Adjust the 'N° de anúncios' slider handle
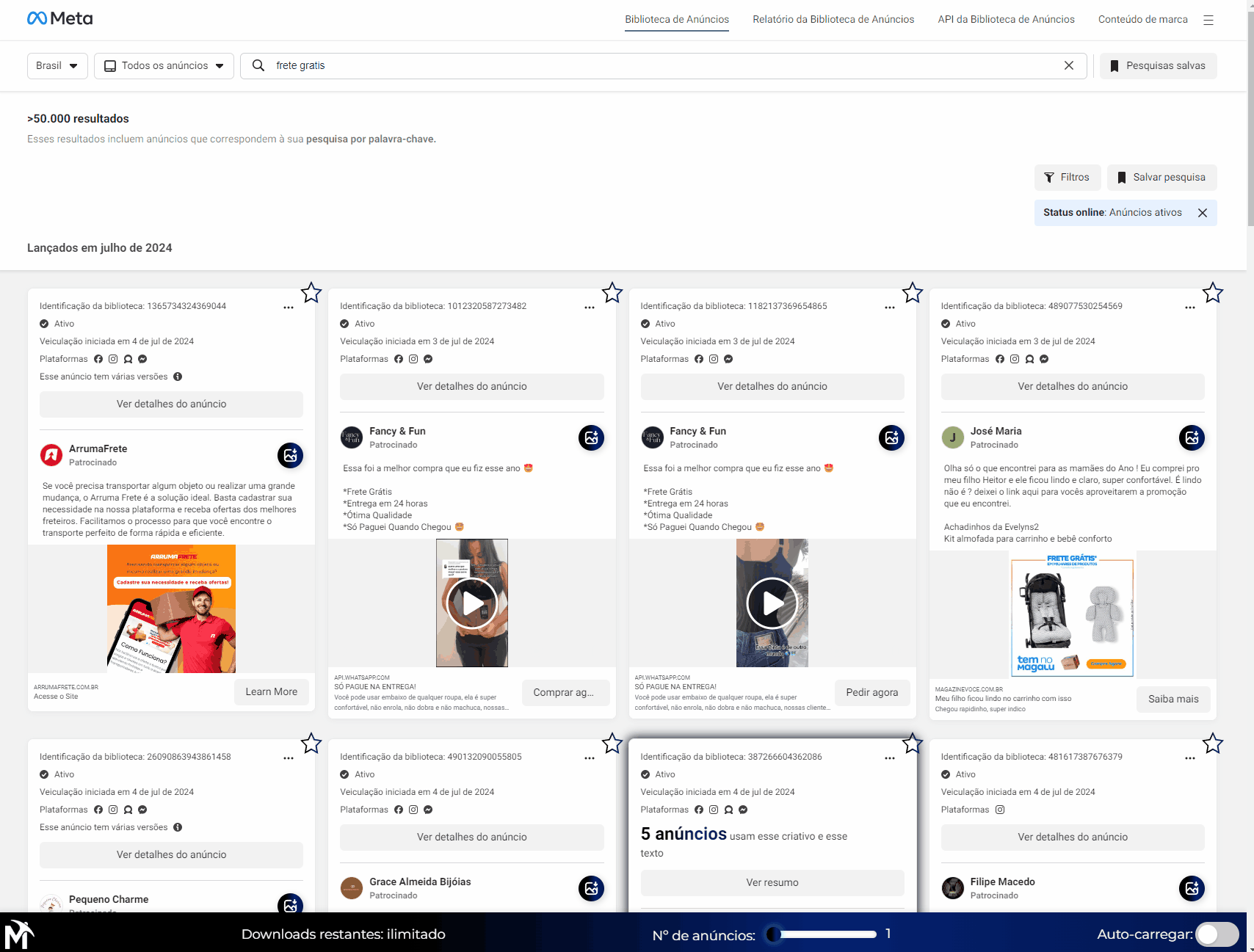Image resolution: width=1254 pixels, height=952 pixels. [775, 934]
